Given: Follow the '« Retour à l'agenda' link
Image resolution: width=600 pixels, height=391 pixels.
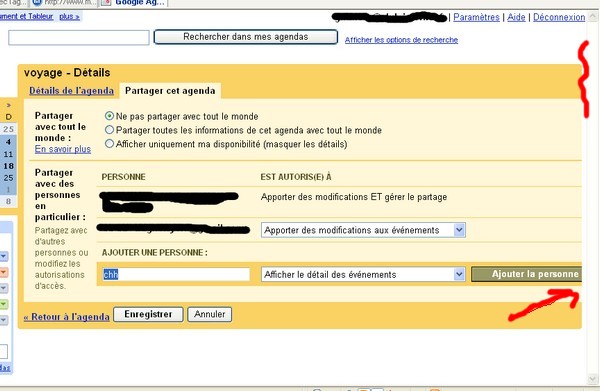Looking at the screenshot, I should pos(67,317).
